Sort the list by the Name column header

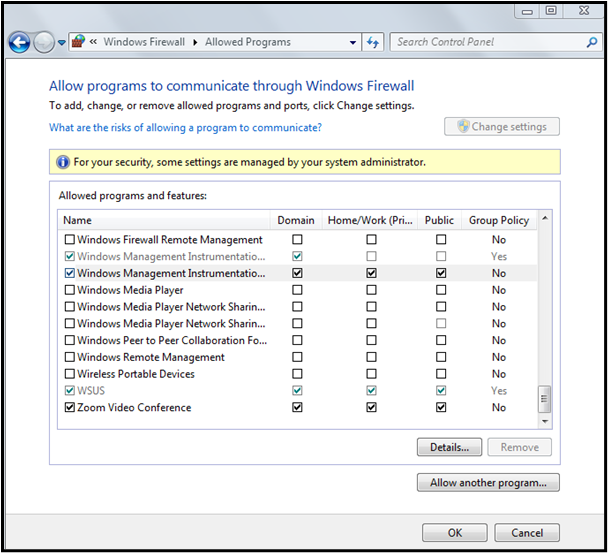tap(77, 220)
